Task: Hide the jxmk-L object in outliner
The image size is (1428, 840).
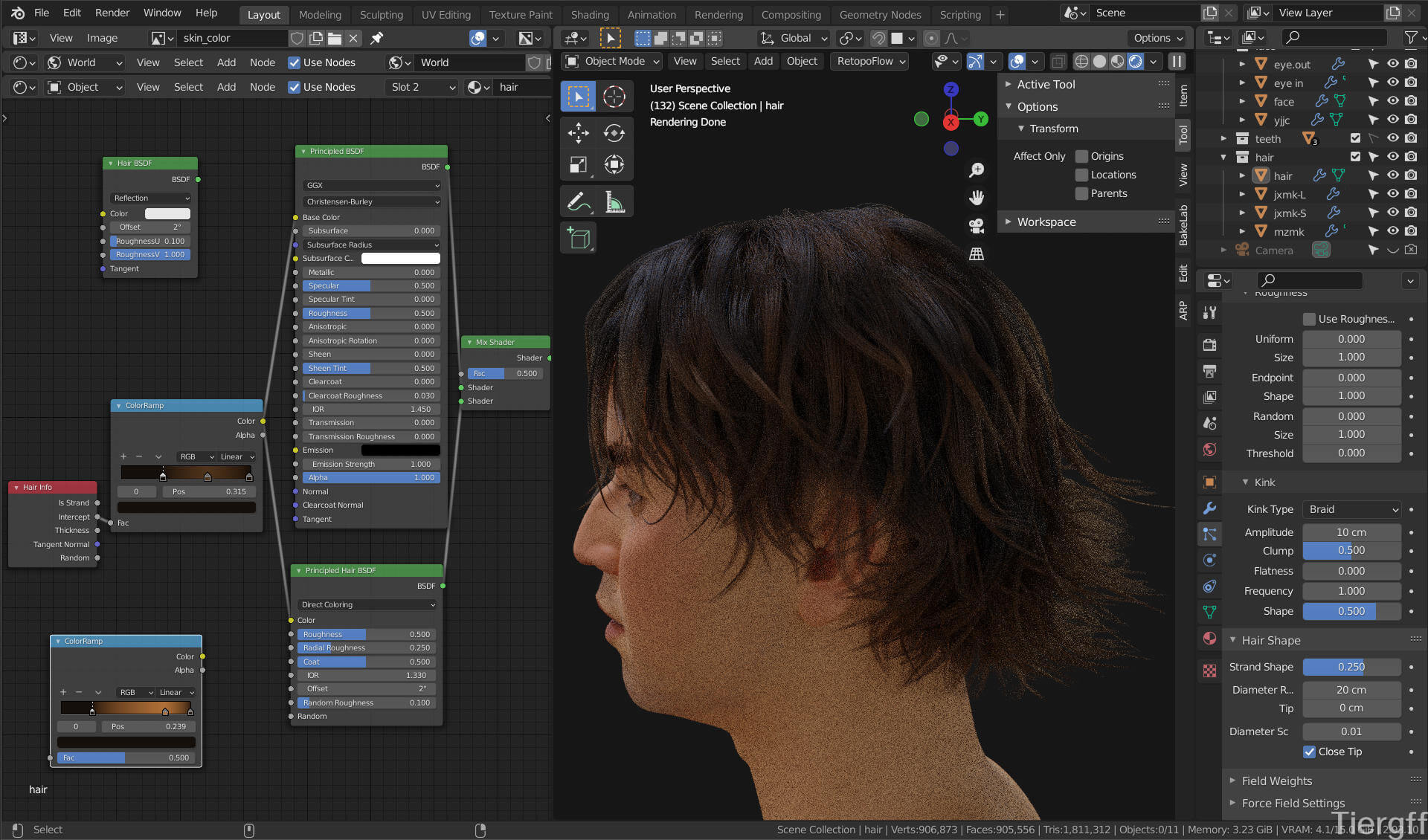Action: (1392, 194)
